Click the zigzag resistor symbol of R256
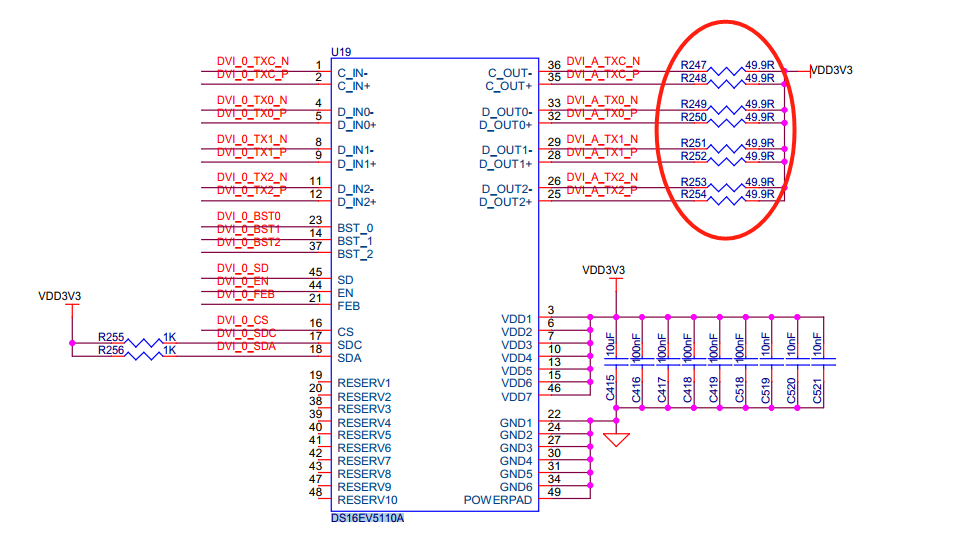Image resolution: width=961 pixels, height=546 pixels. pos(144,355)
